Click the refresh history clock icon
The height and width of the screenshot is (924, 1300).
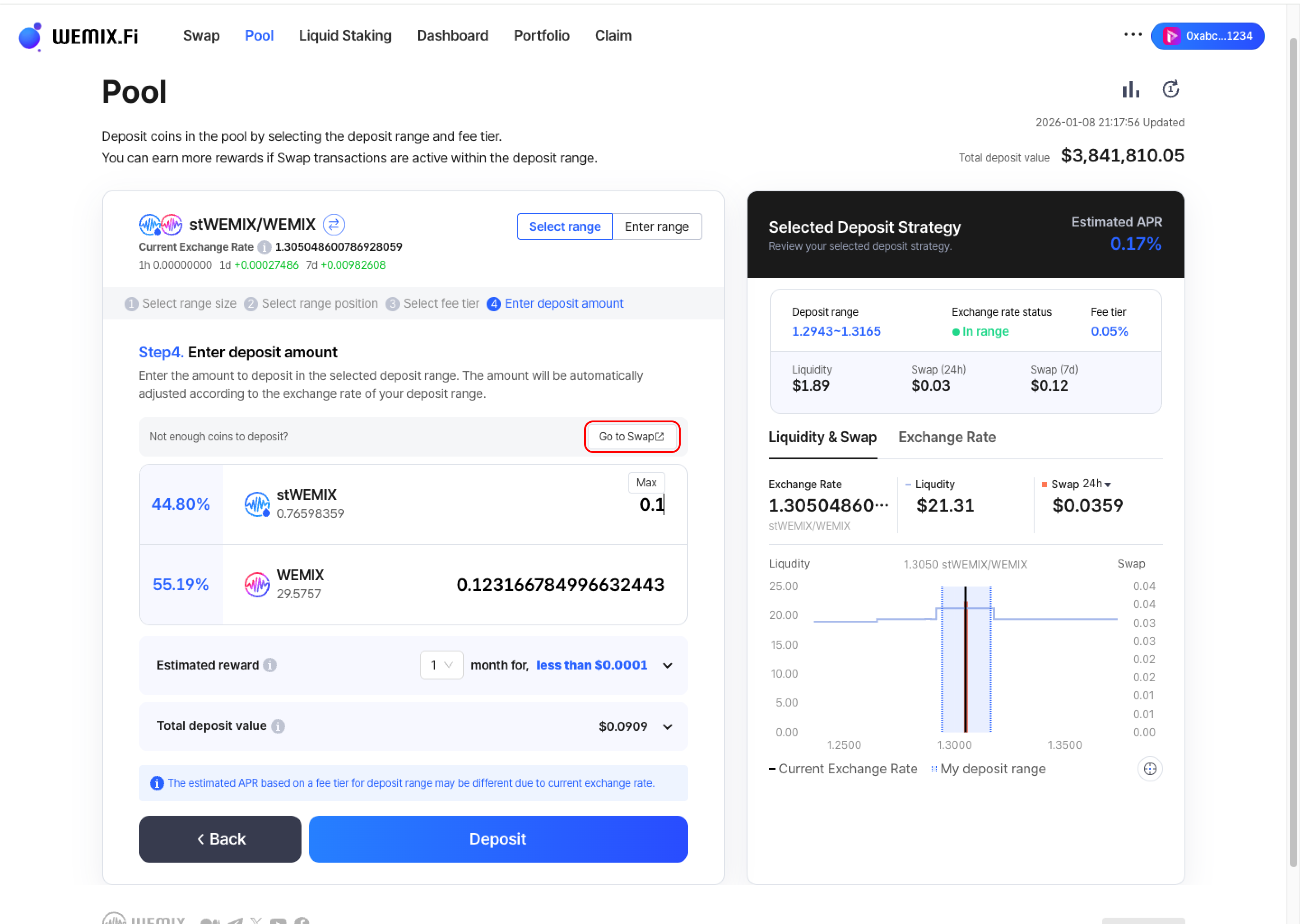1170,89
